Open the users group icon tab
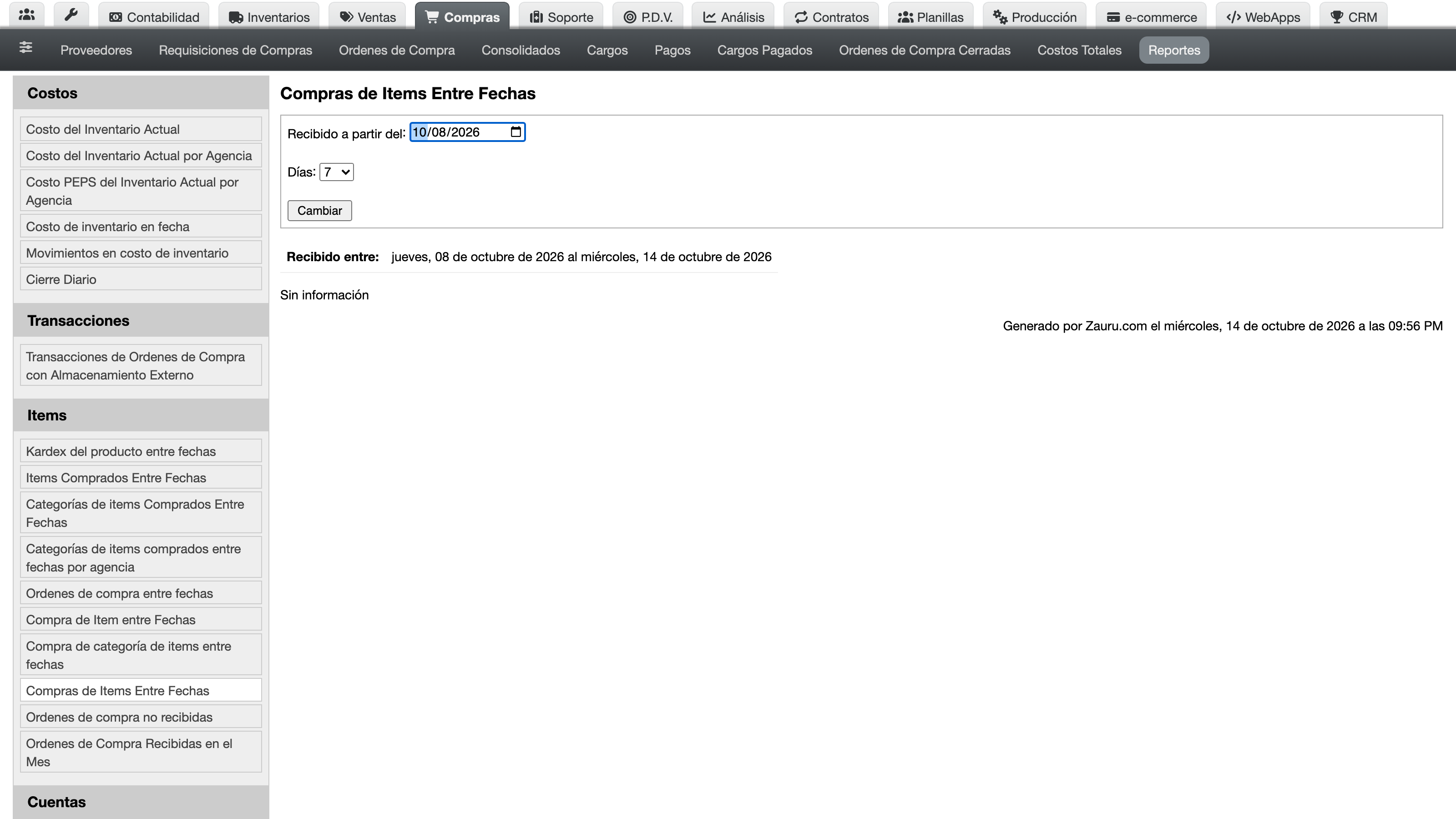The height and width of the screenshot is (819, 1456). 26,15
